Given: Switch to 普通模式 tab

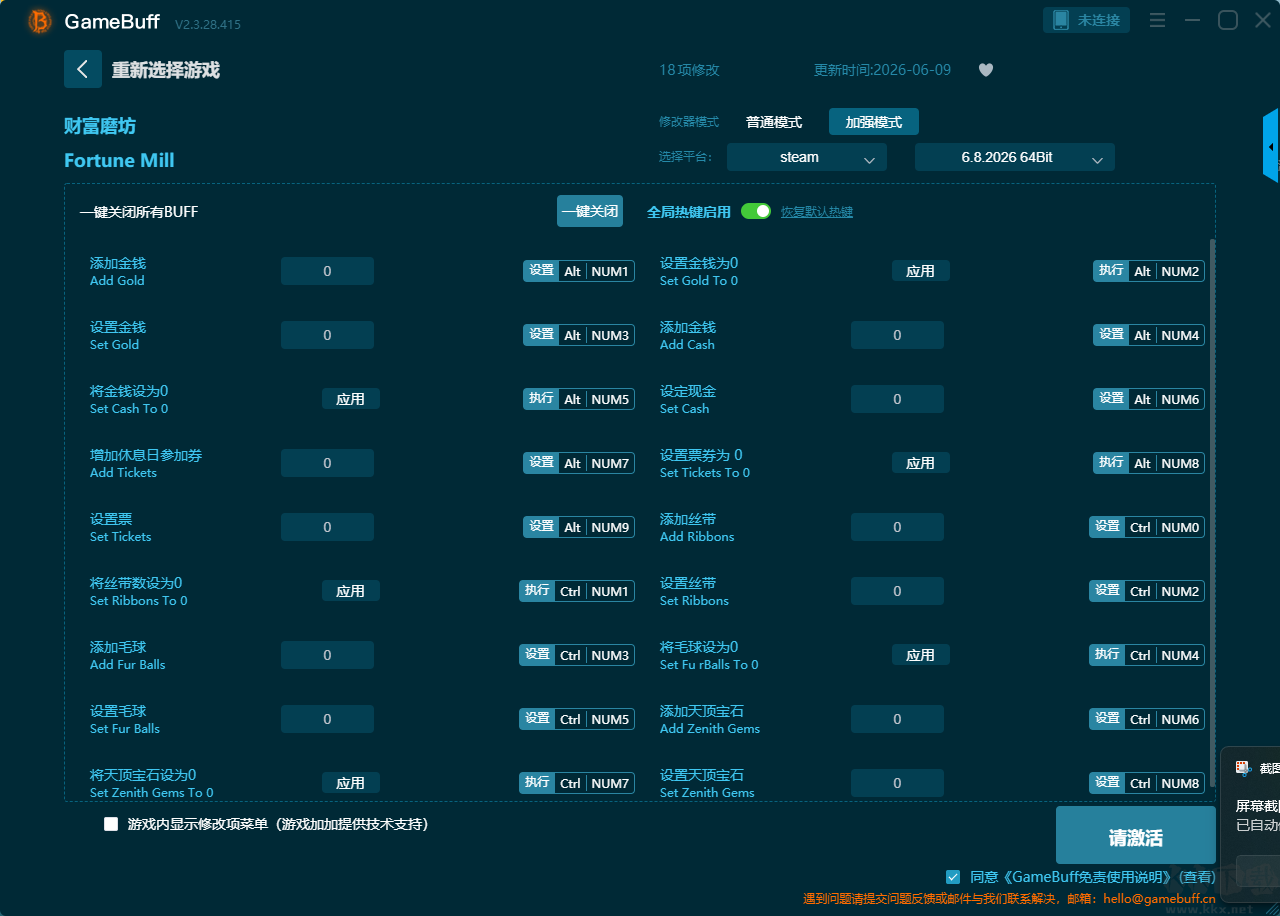Looking at the screenshot, I should point(774,122).
